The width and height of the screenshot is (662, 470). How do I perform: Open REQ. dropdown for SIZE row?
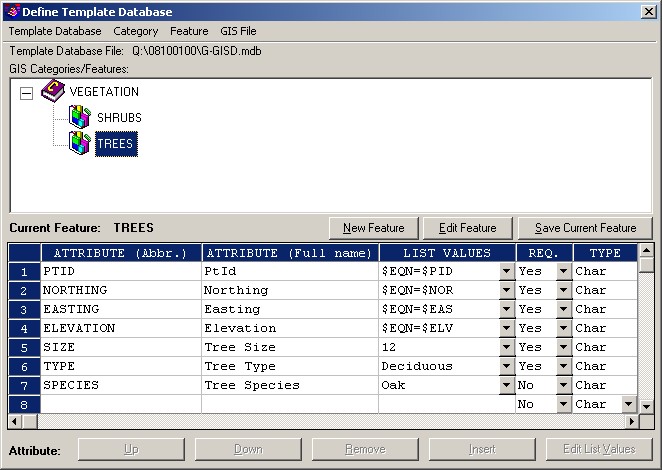(564, 347)
